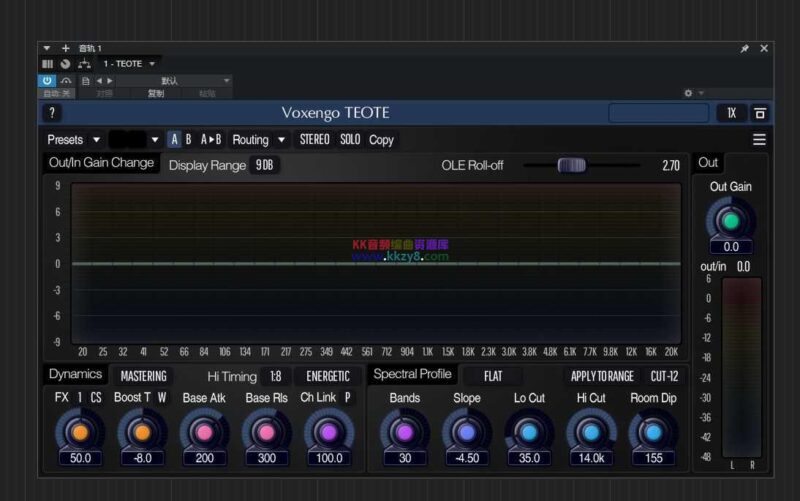
Task: Click the blue Room Dip knob
Action: tap(654, 433)
